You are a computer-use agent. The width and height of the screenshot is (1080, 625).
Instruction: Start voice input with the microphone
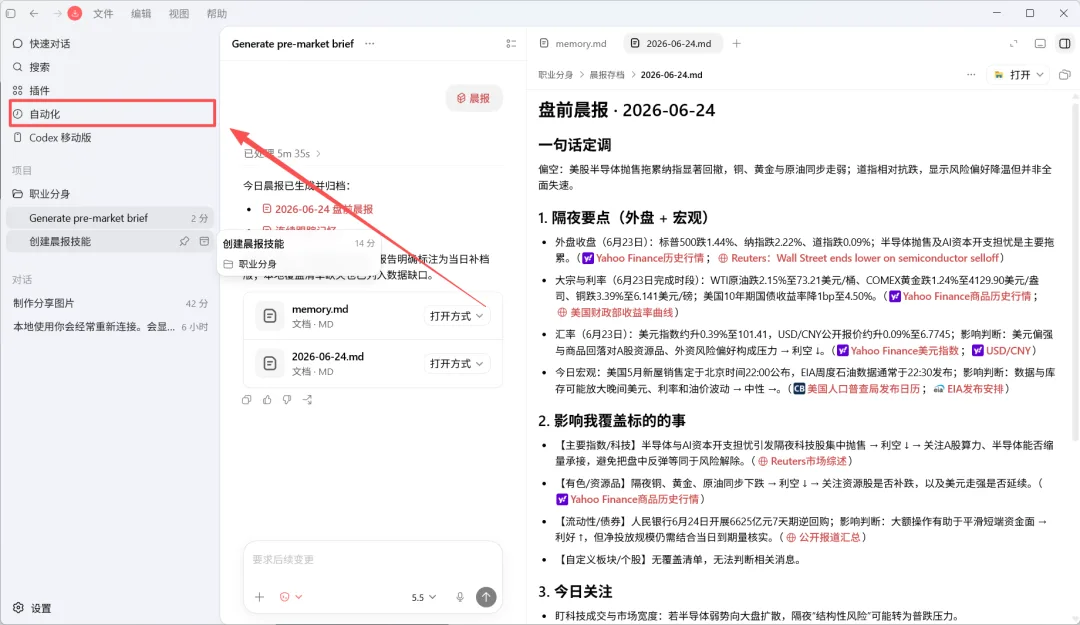coord(460,597)
